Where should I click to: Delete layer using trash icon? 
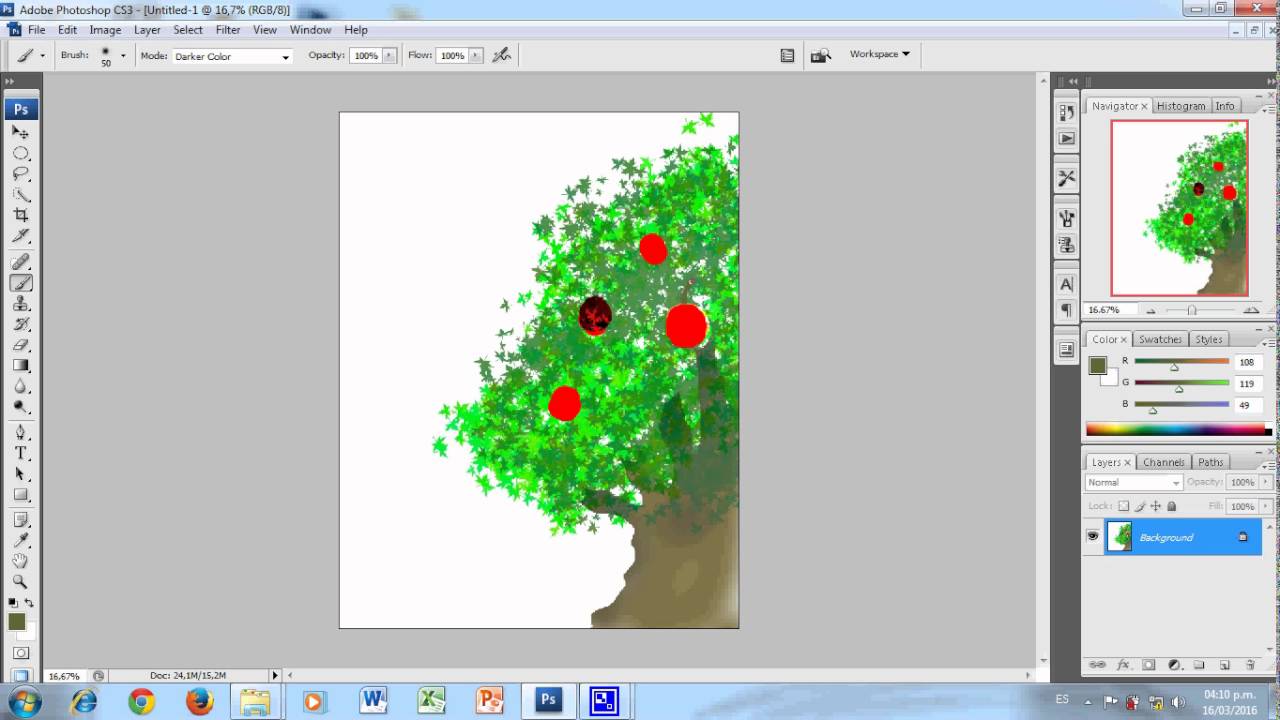1250,665
